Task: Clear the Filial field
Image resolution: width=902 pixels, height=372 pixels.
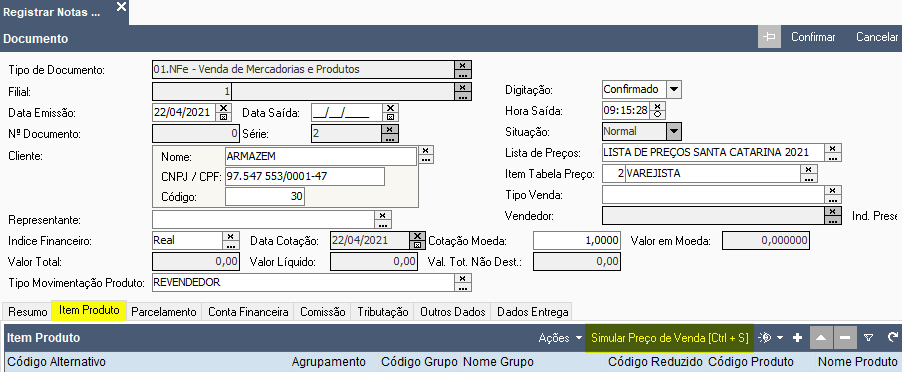Action: (463, 87)
